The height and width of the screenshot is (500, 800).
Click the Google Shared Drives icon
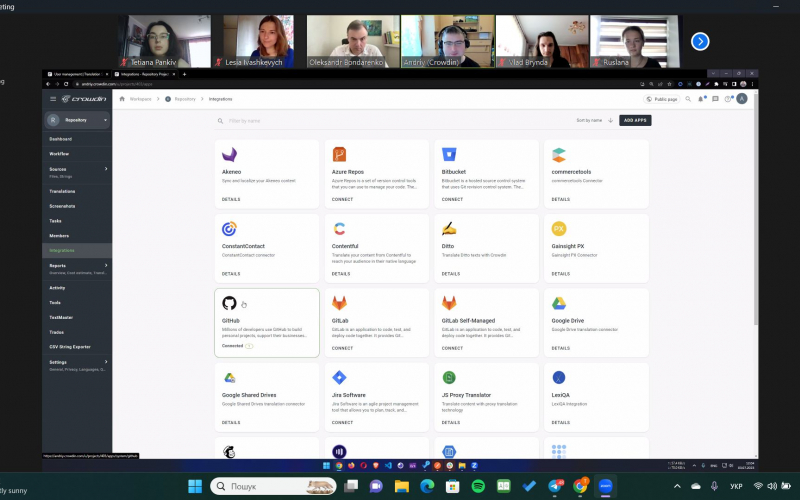pyautogui.click(x=230, y=378)
